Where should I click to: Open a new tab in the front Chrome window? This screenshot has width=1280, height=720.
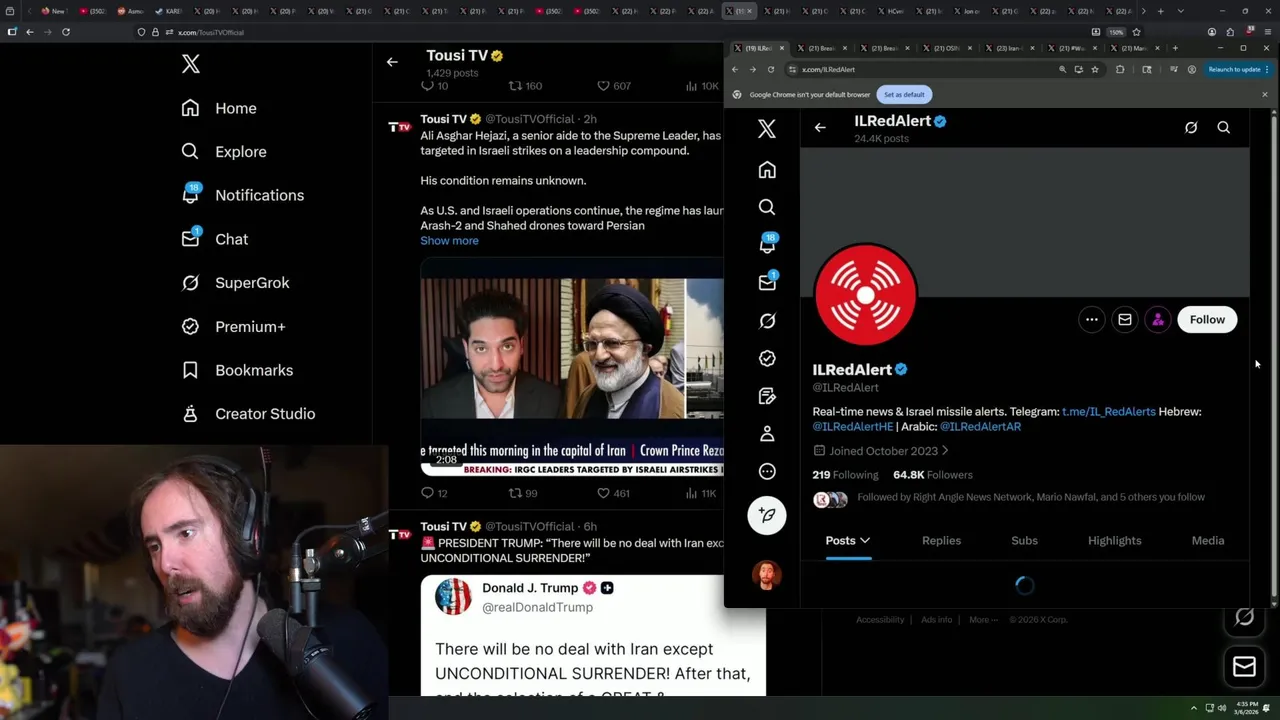[x=1175, y=48]
